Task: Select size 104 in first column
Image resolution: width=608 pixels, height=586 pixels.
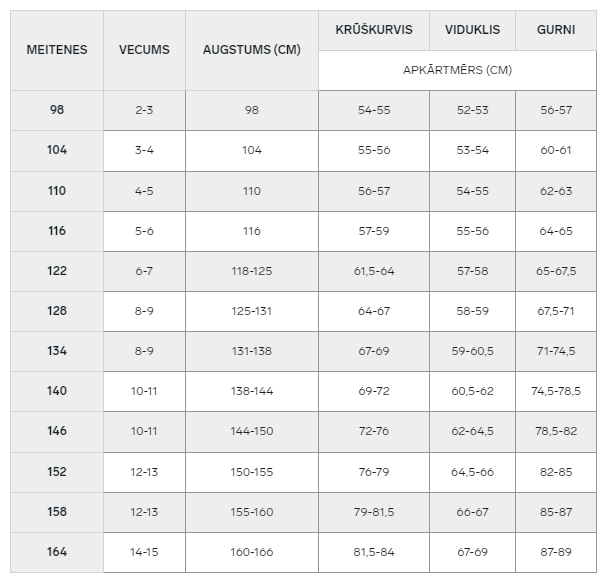Action: click(57, 150)
